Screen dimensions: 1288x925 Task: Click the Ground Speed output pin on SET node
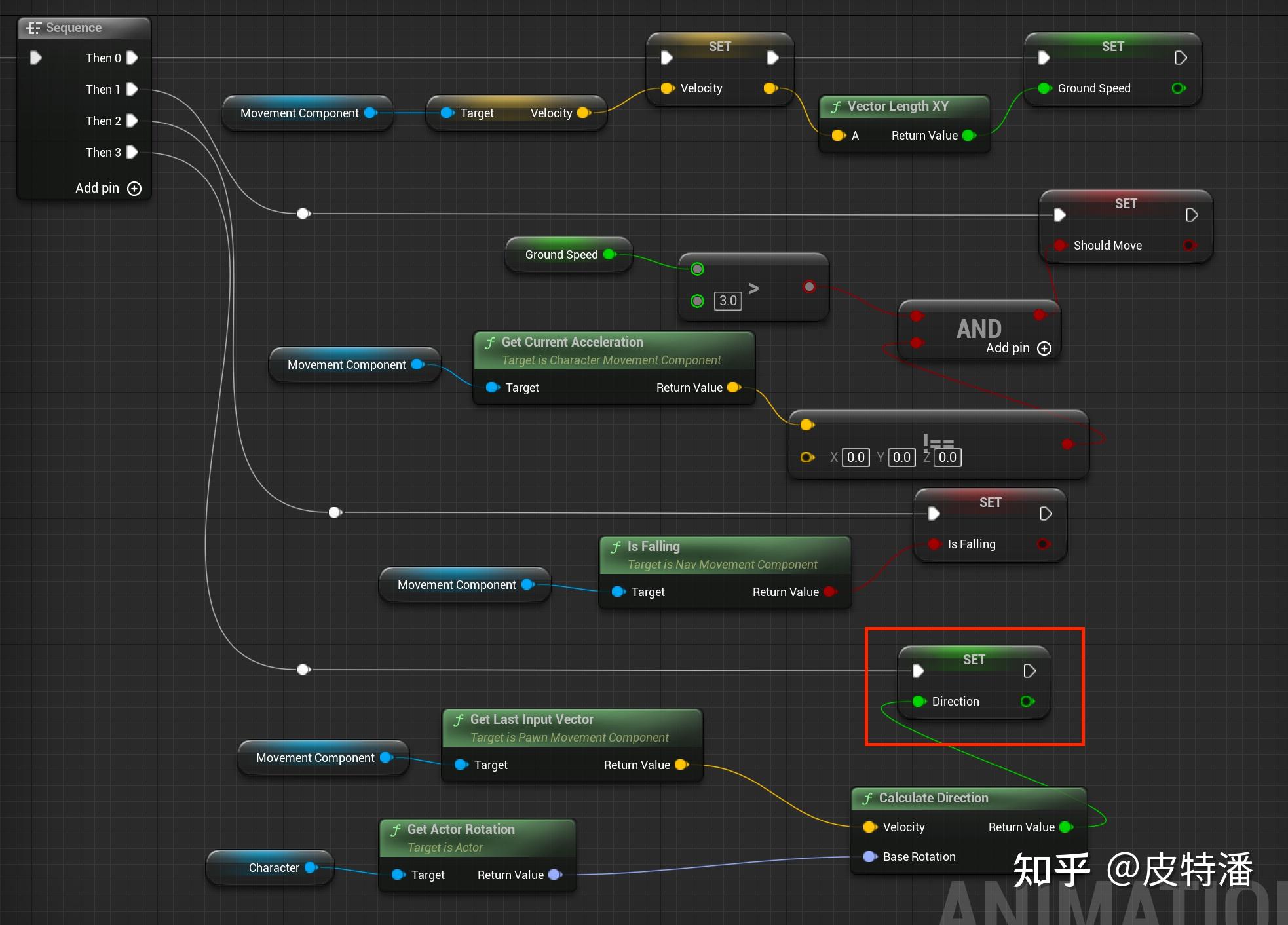point(1178,88)
